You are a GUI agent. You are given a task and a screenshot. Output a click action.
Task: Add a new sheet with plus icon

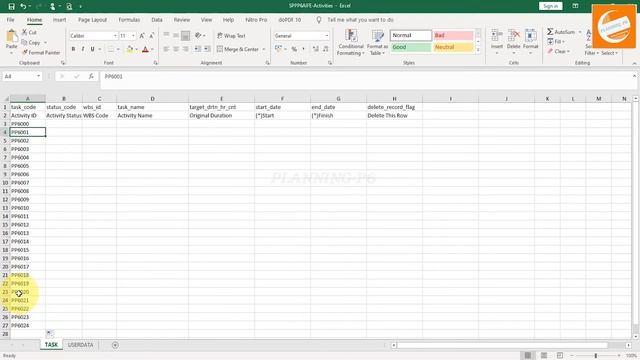click(x=115, y=345)
